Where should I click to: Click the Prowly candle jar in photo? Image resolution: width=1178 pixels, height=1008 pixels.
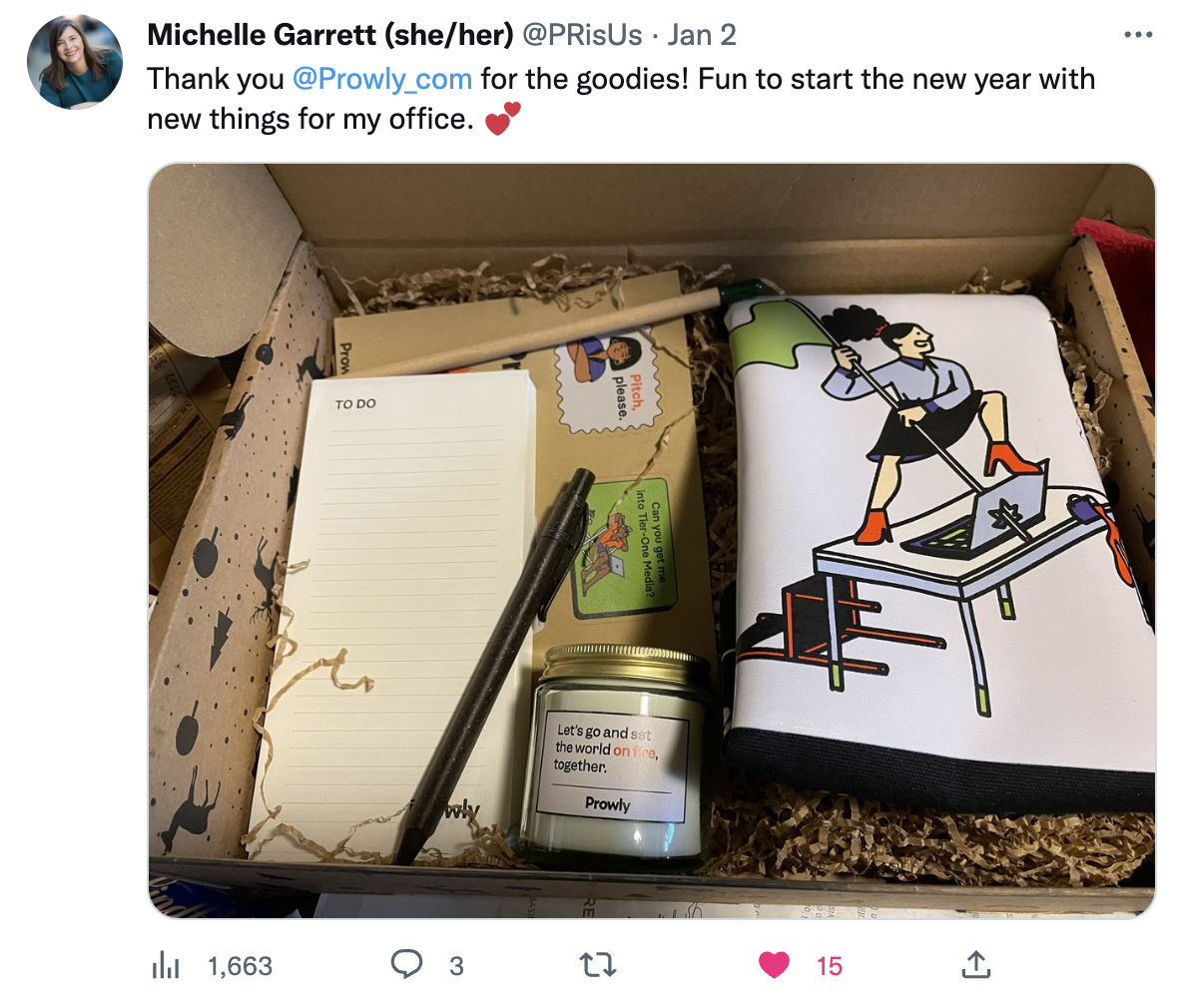tap(618, 753)
